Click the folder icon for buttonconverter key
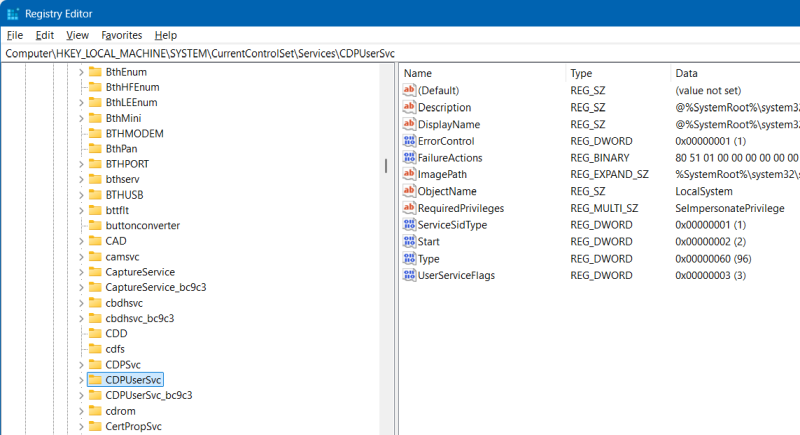The height and width of the screenshot is (435, 800). click(96, 225)
